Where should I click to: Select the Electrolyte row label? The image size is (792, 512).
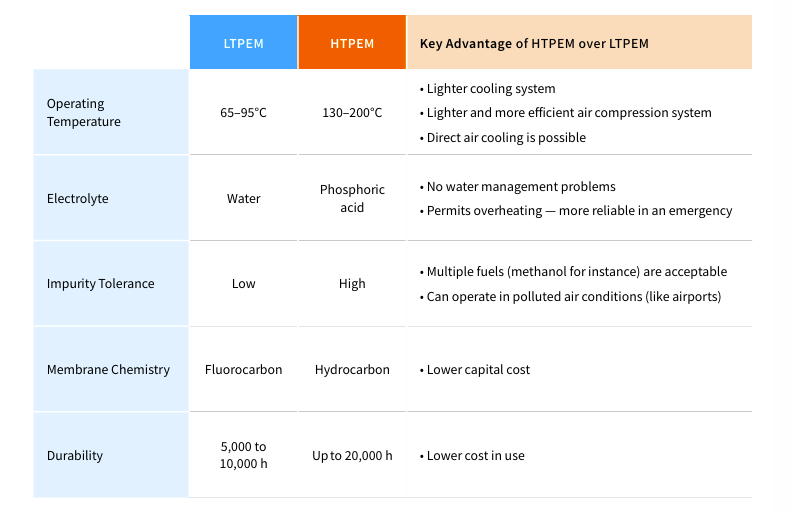[x=78, y=198]
